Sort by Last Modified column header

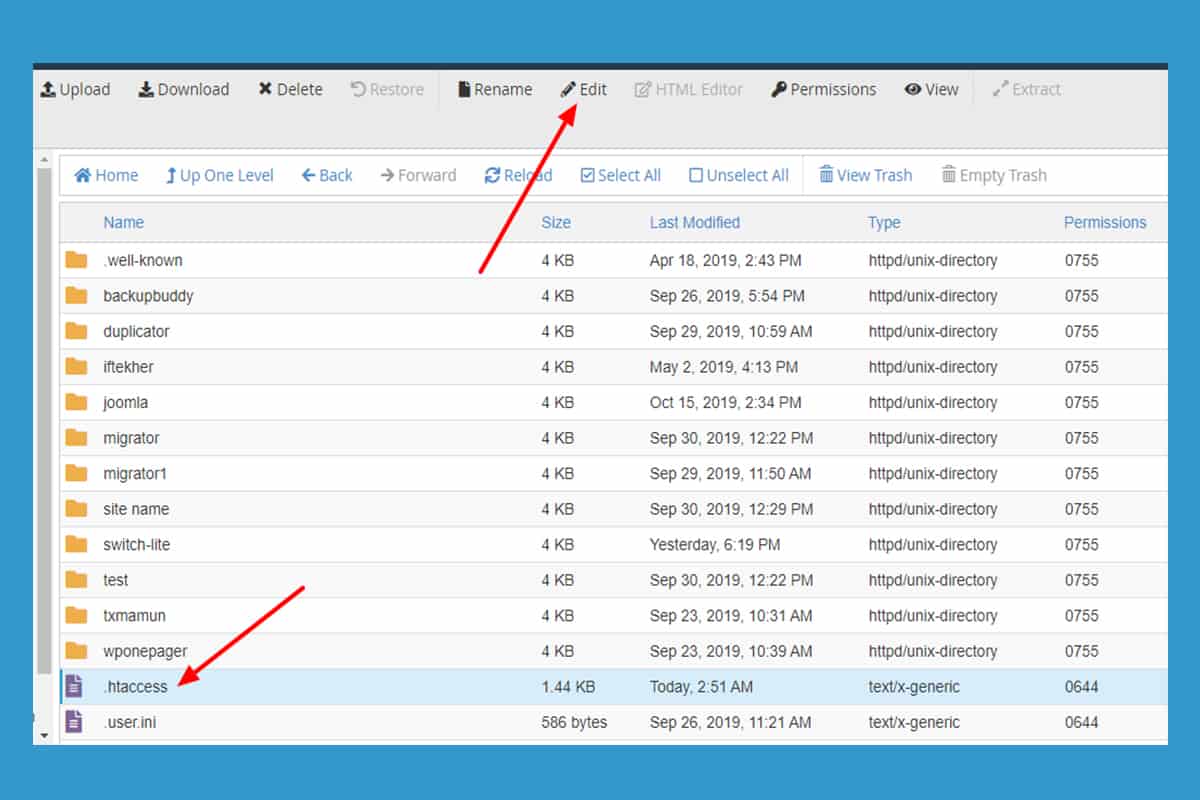pyautogui.click(x=695, y=223)
